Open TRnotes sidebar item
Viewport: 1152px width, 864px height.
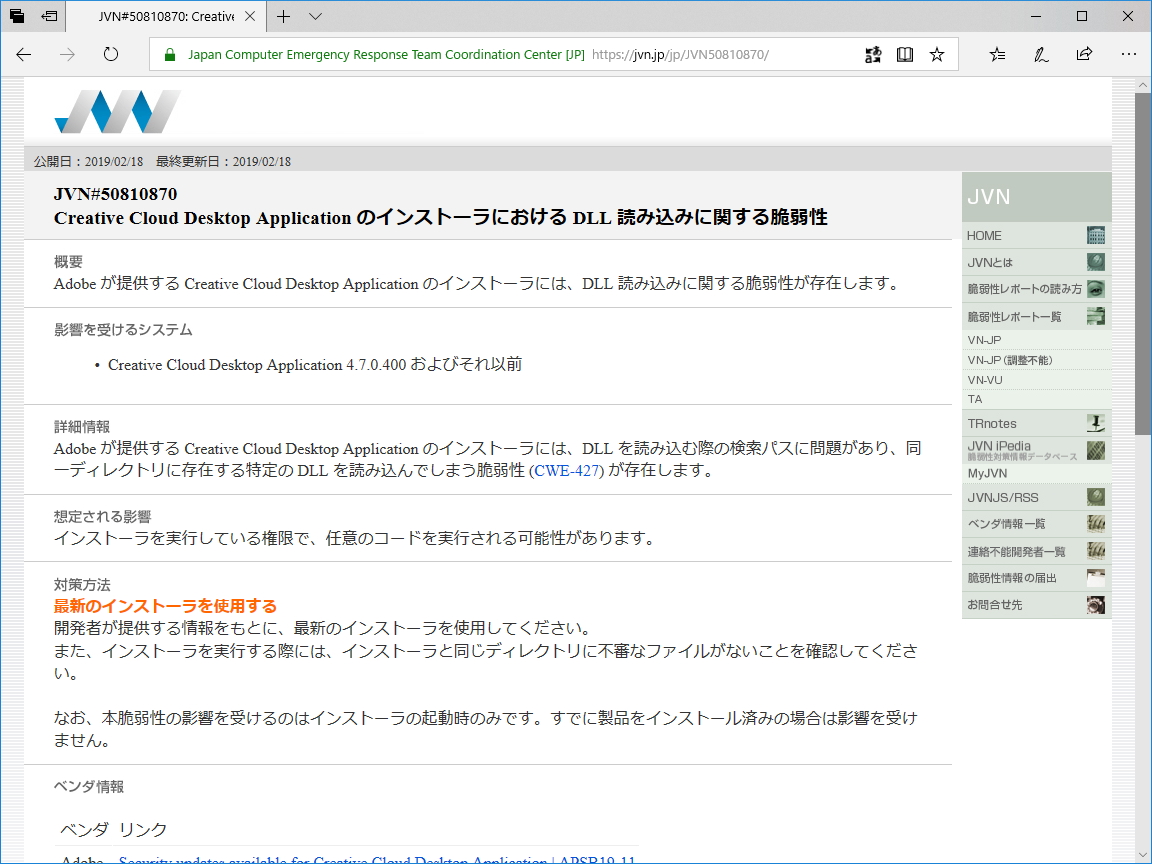coord(1036,423)
